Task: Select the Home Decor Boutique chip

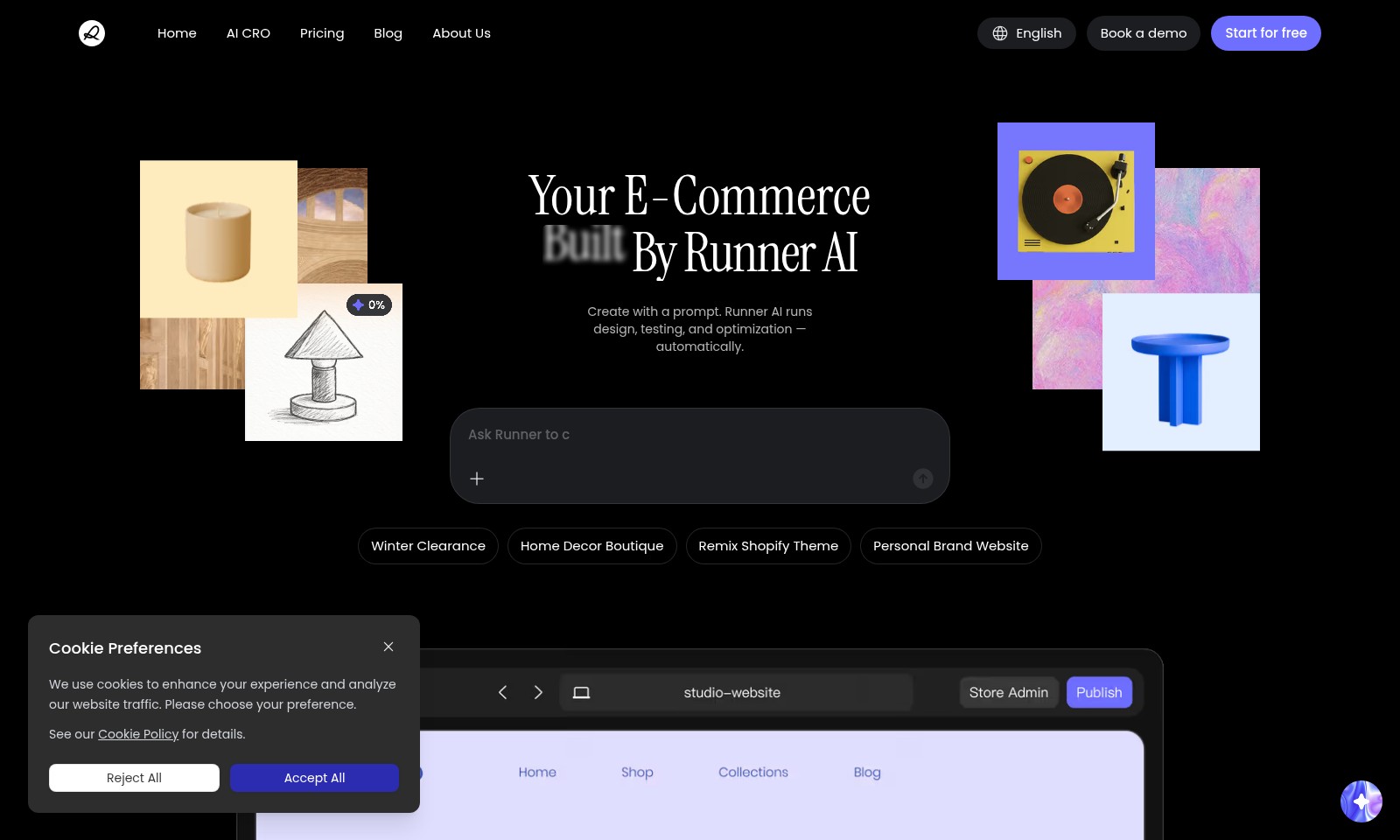Action: pos(592,546)
